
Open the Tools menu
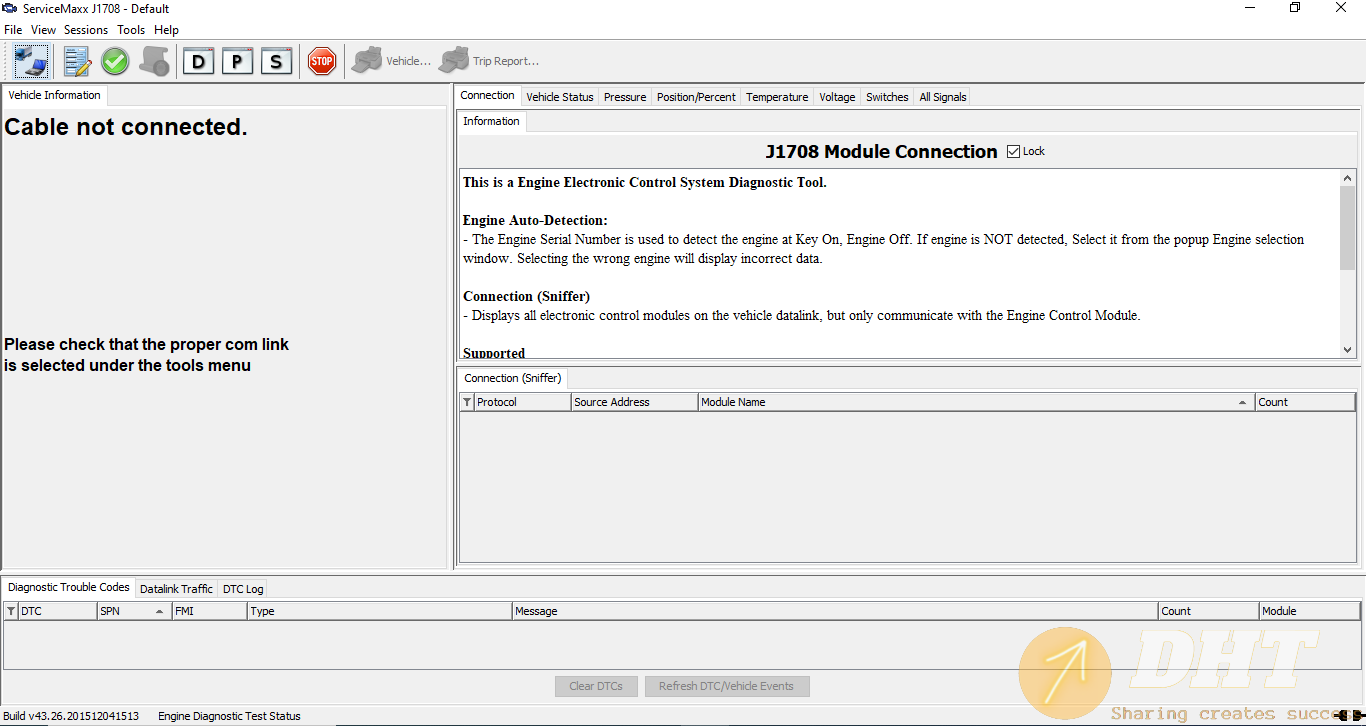pos(131,30)
